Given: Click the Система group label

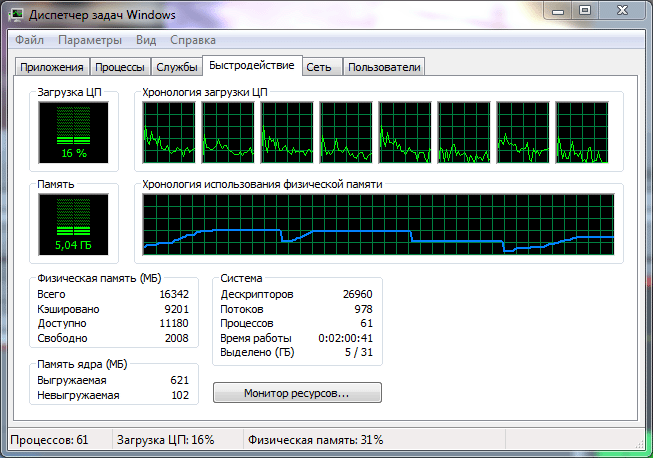Looking at the screenshot, I should click(x=241, y=278).
